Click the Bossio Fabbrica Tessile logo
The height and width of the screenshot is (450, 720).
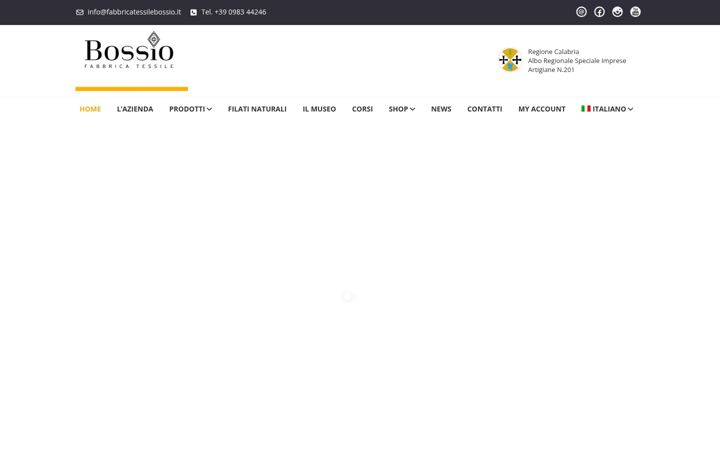(x=129, y=50)
